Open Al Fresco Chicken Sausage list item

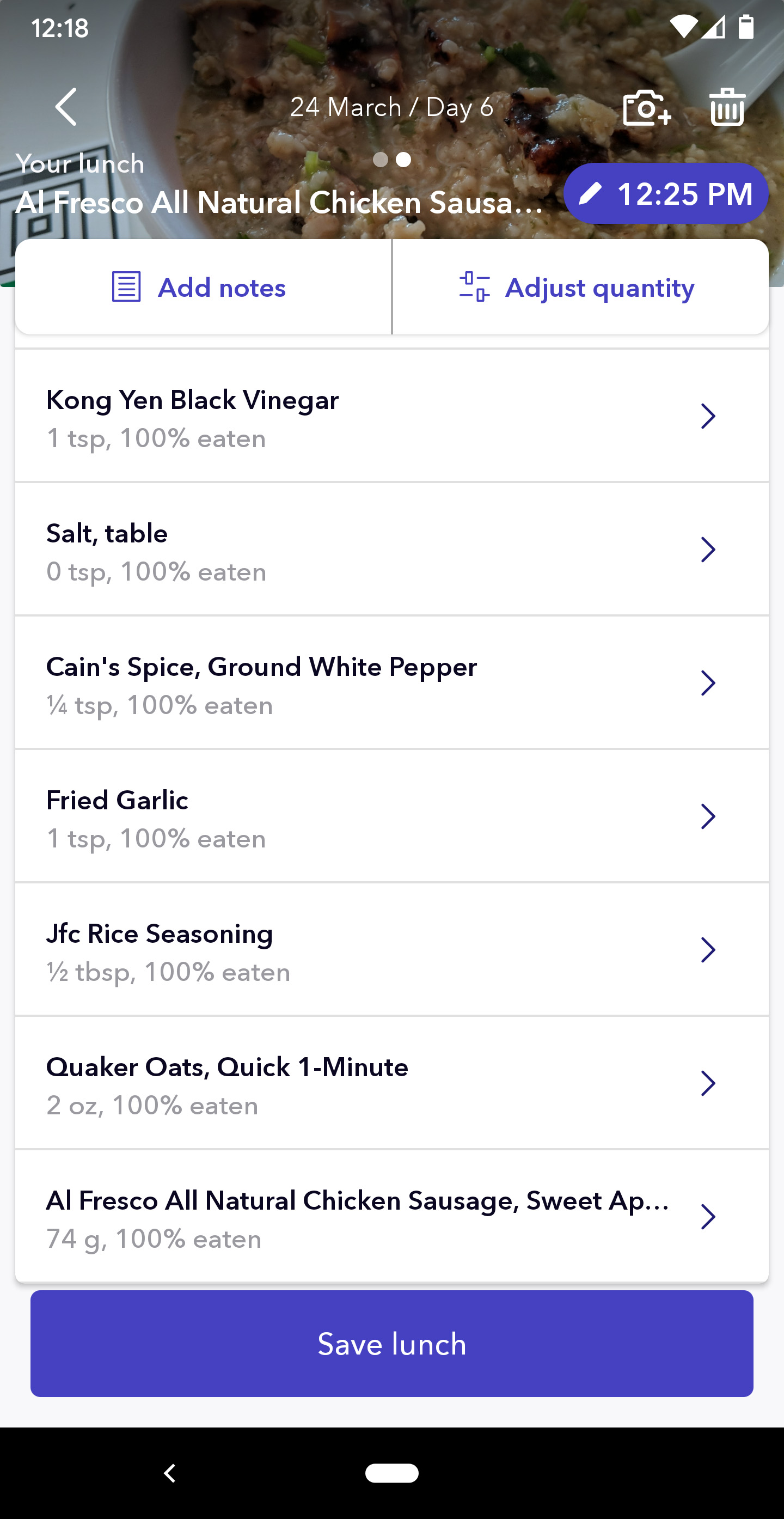click(x=354, y=1217)
